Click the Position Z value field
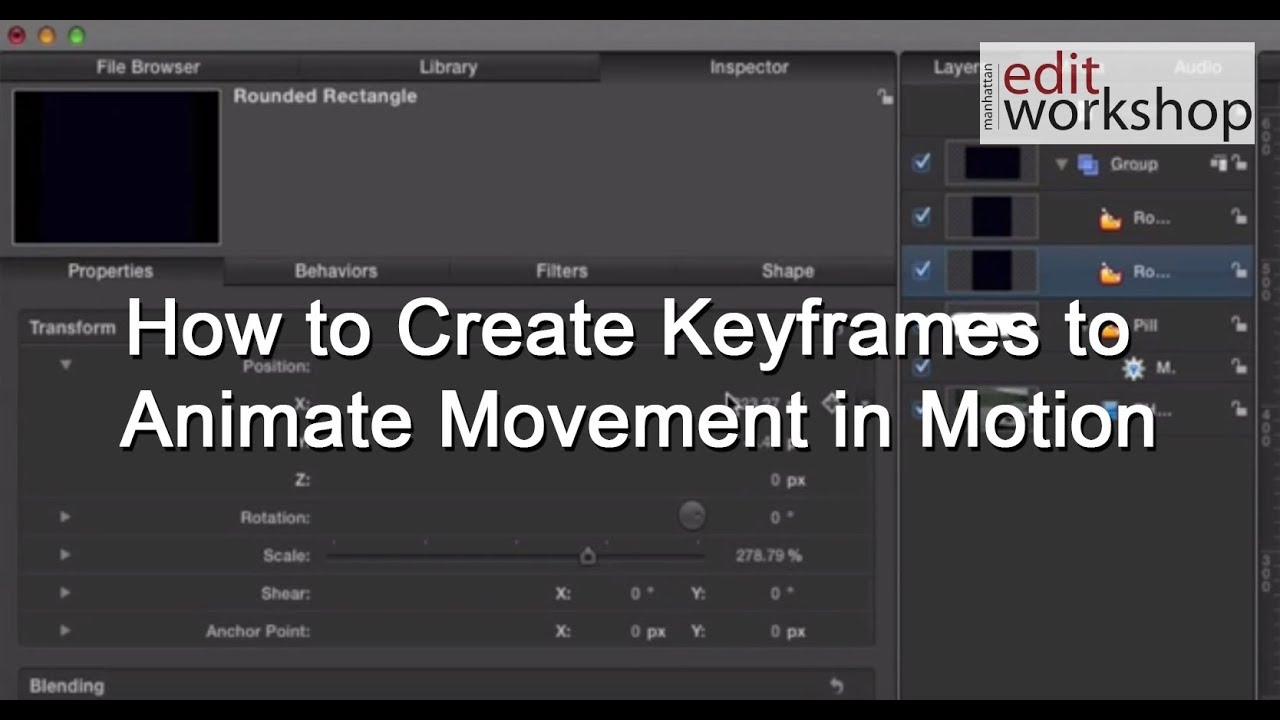 (x=788, y=480)
